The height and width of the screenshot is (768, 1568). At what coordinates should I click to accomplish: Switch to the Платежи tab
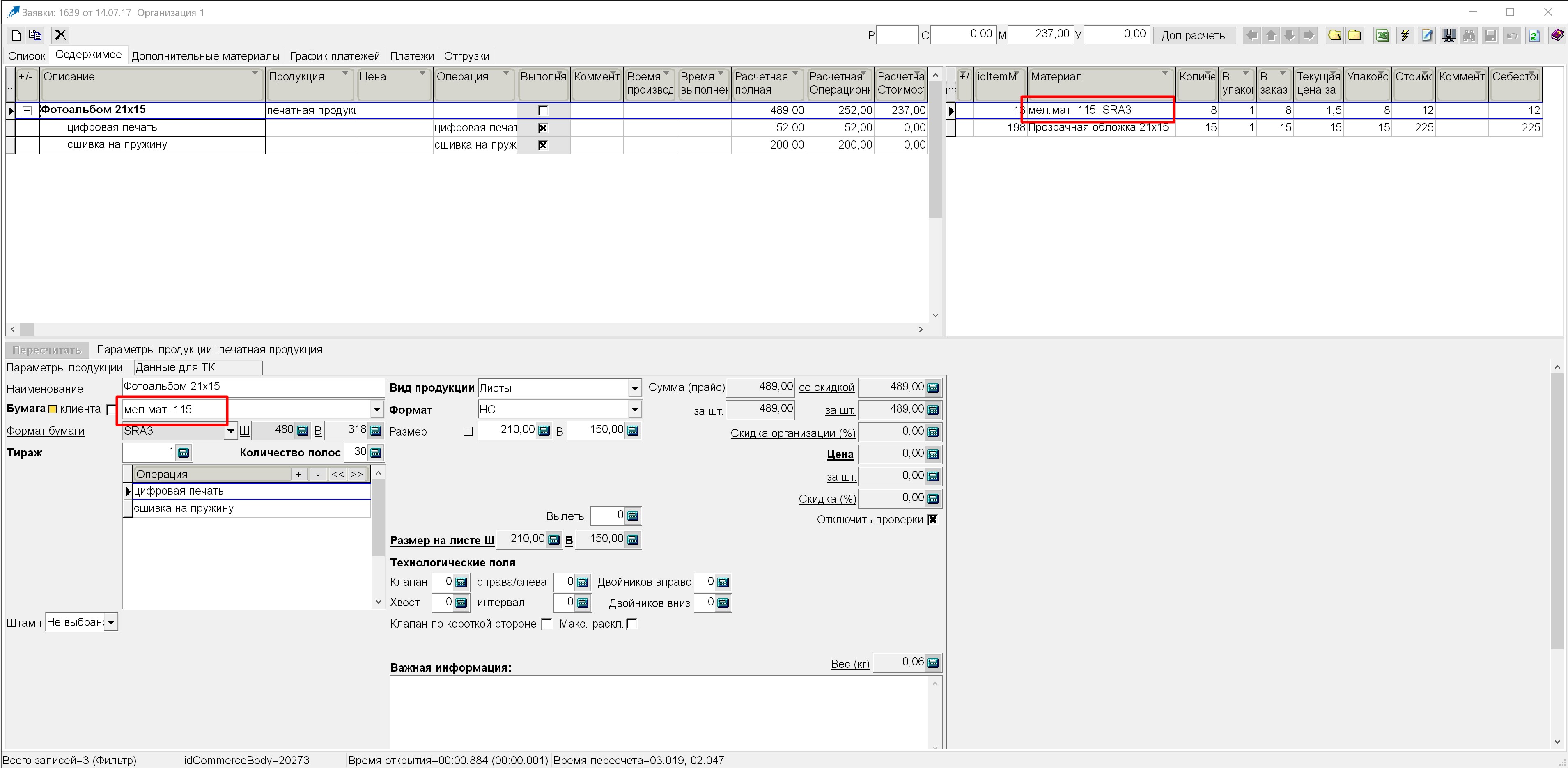coord(412,56)
